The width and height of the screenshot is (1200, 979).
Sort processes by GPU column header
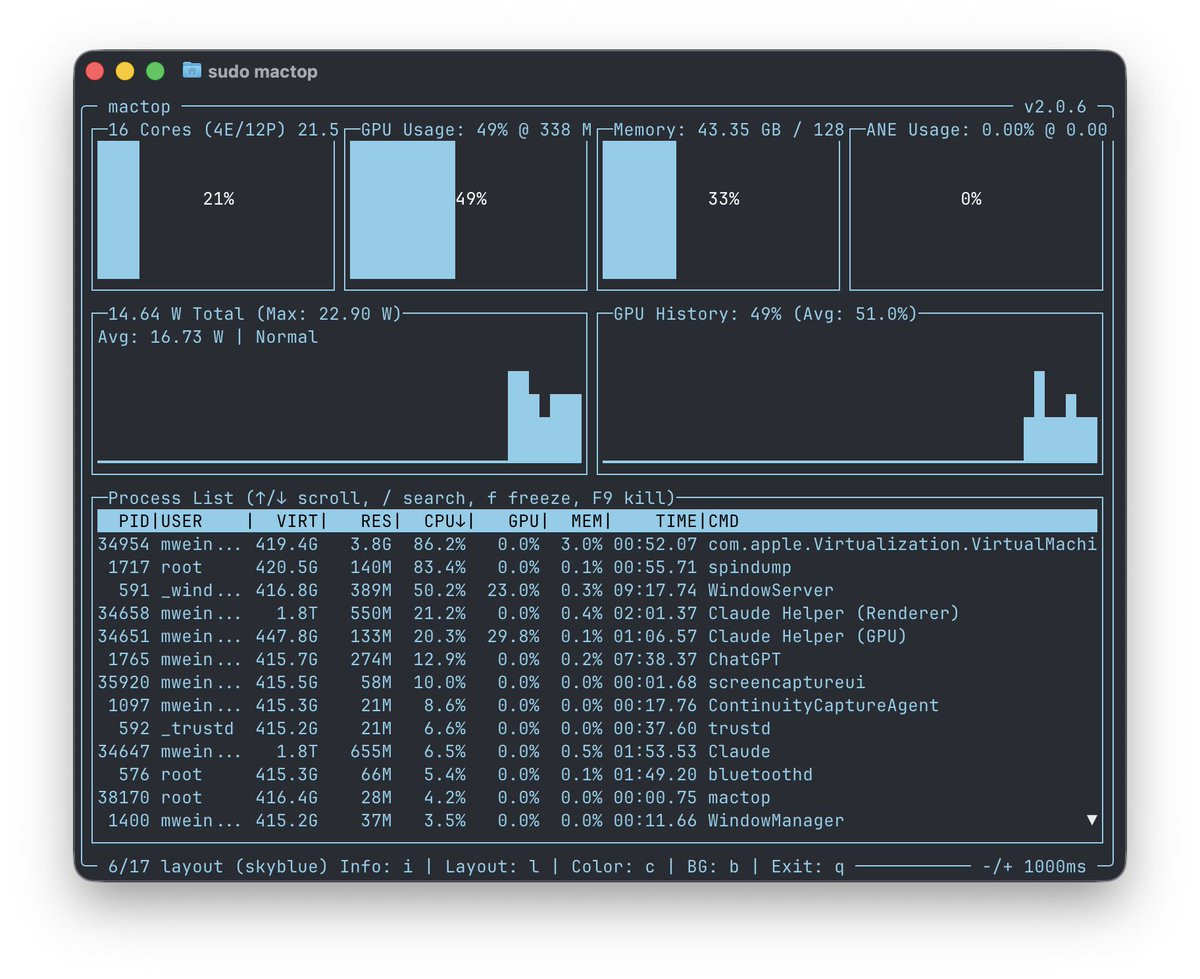524,521
